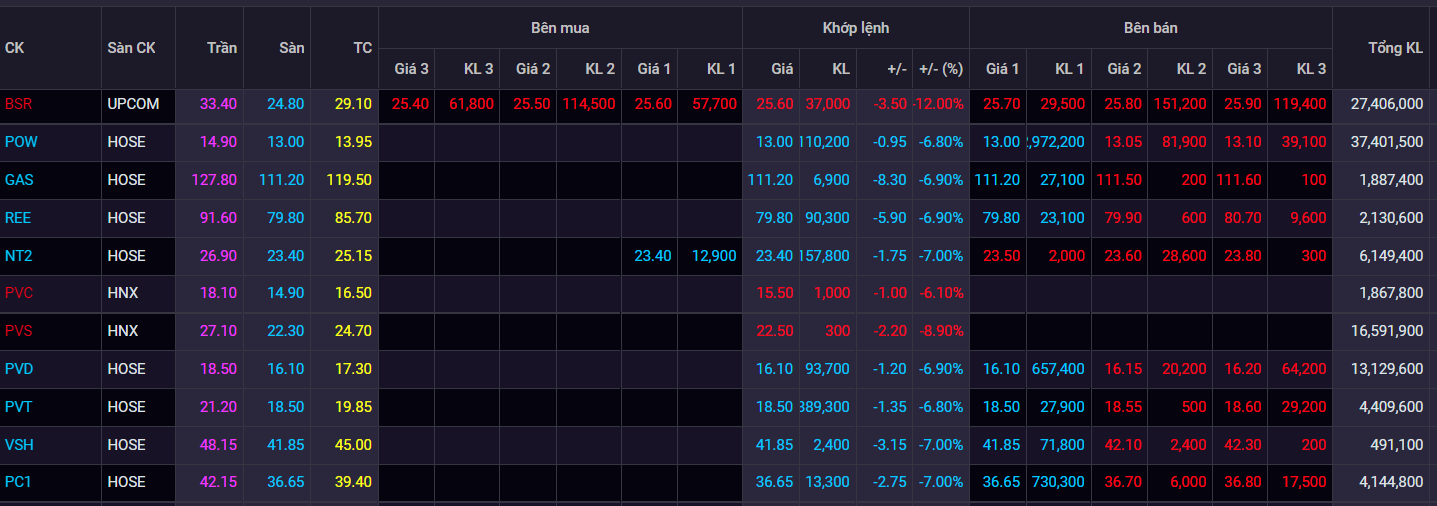Click the TC reference price header

(x=362, y=48)
